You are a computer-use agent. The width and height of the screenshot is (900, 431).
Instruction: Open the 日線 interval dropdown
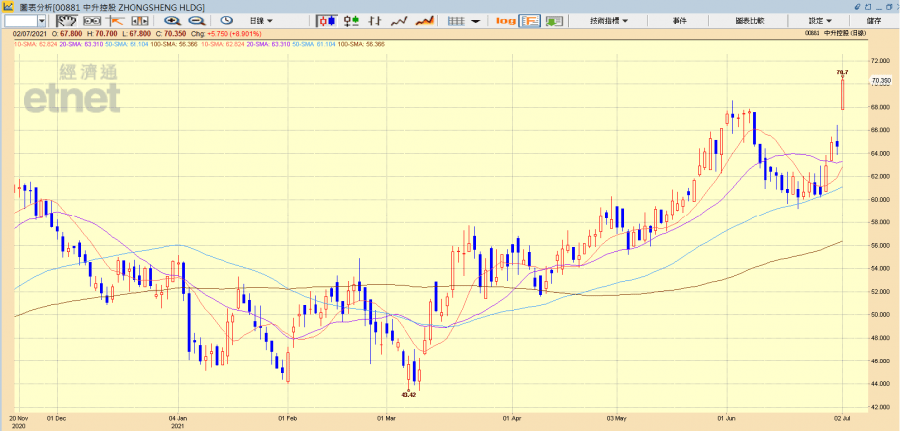[x=262, y=20]
